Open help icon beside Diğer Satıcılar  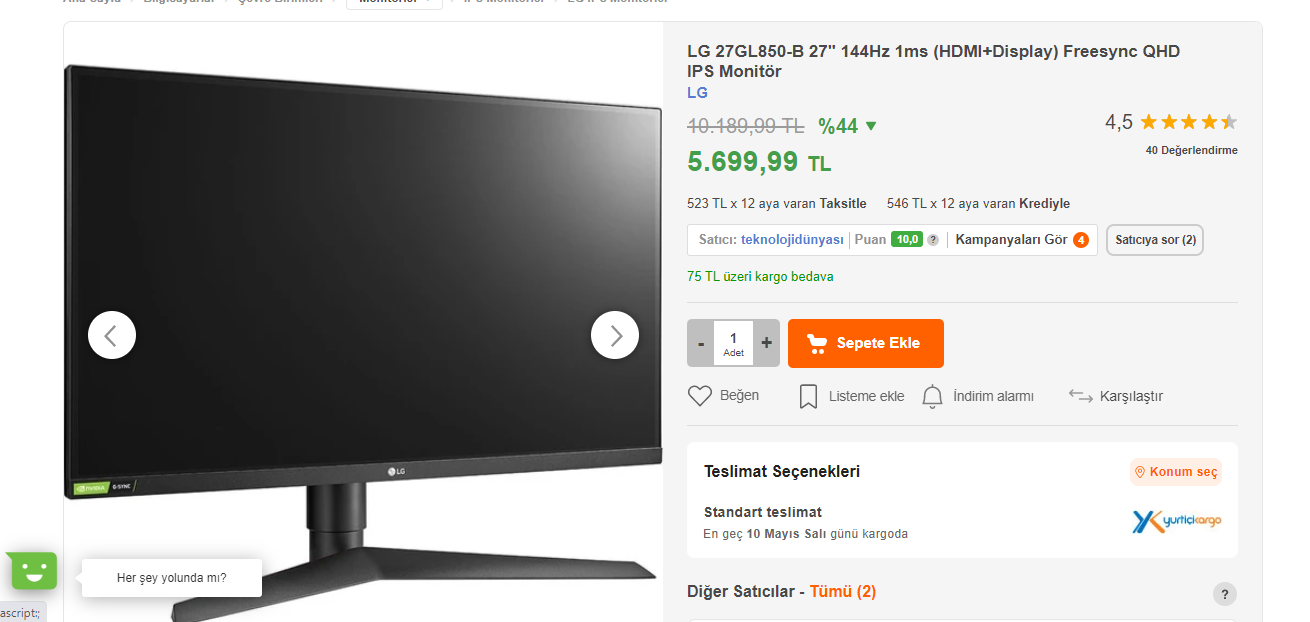pos(1225,594)
